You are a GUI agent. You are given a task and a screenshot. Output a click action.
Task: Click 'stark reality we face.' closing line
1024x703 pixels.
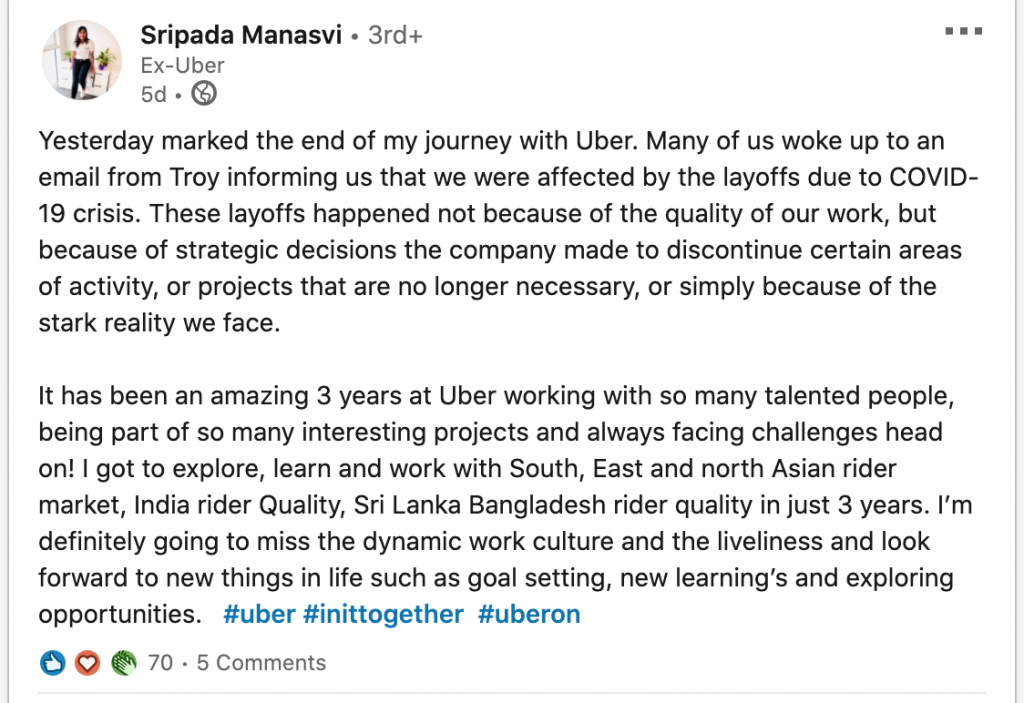159,323
